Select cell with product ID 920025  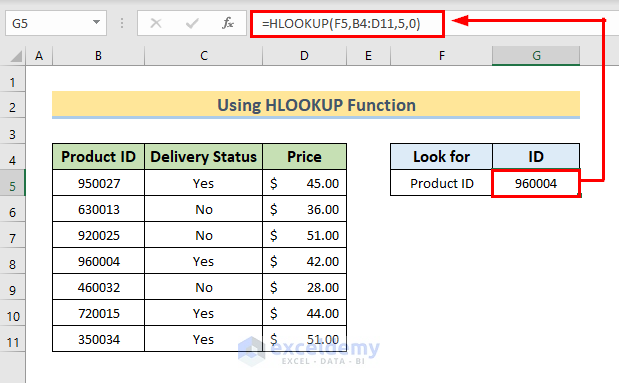point(98,235)
